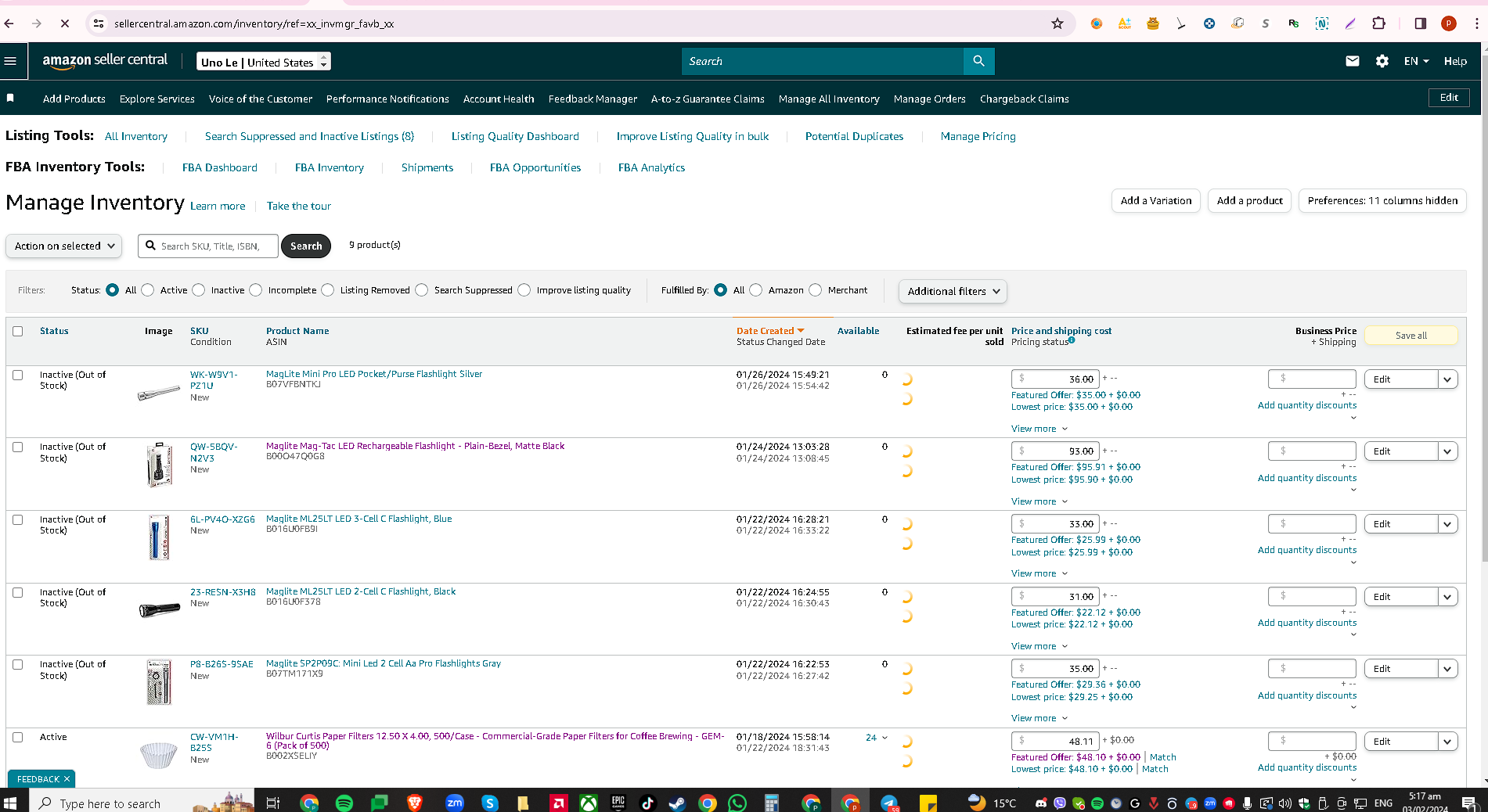
Task: Sort by the Date Created column header
Action: [x=770, y=331]
